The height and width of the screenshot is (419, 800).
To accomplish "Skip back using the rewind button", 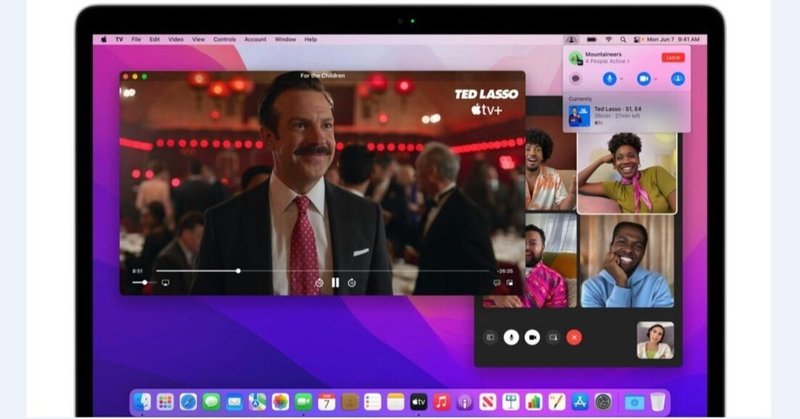I will 319,283.
